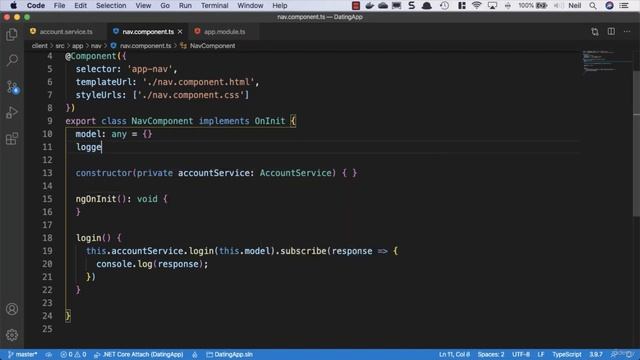Select the nav.component.ts tab
This screenshot has height=360, width=640.
pos(148,31)
